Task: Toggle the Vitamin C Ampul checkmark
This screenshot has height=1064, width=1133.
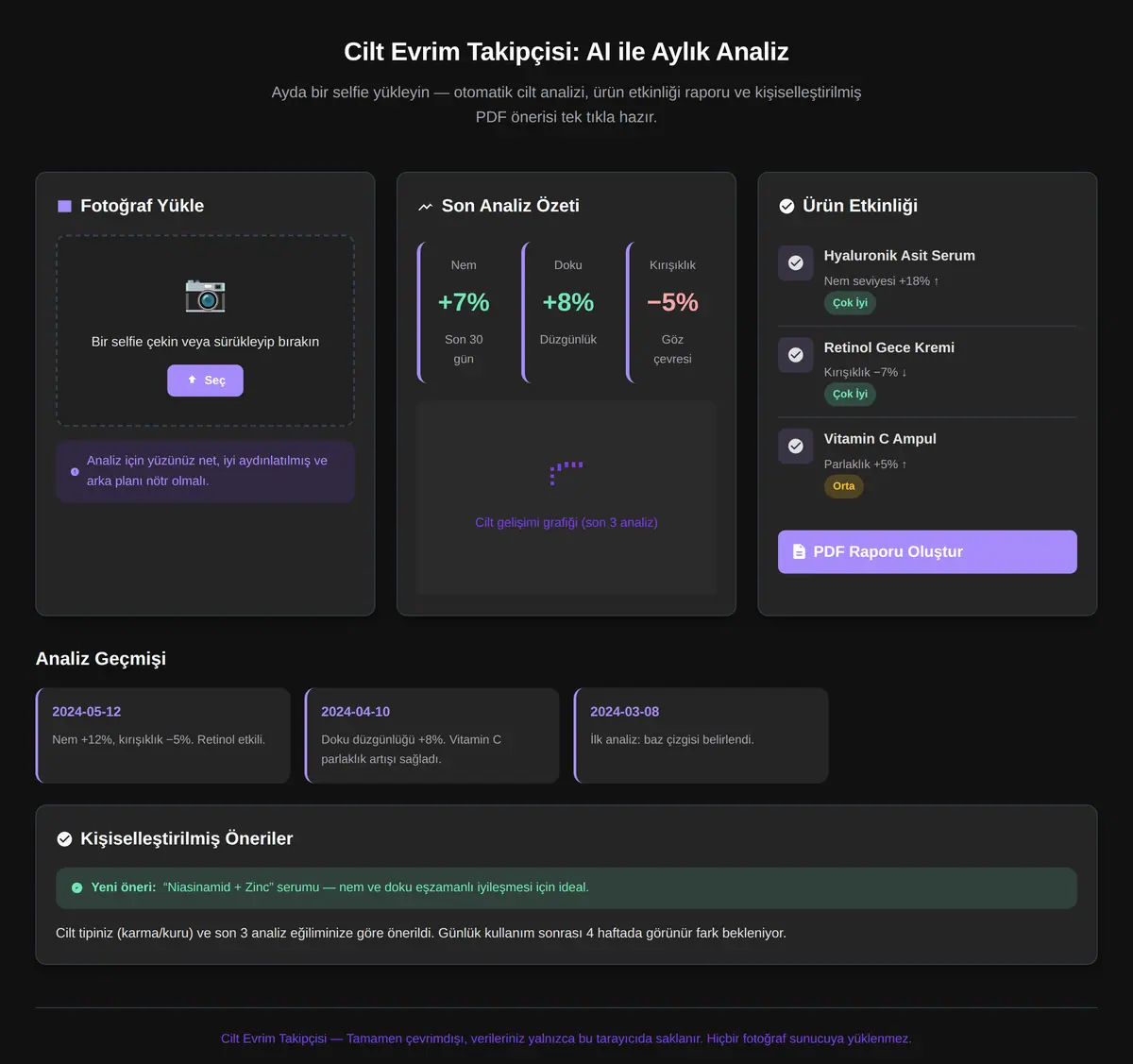Action: click(x=796, y=446)
